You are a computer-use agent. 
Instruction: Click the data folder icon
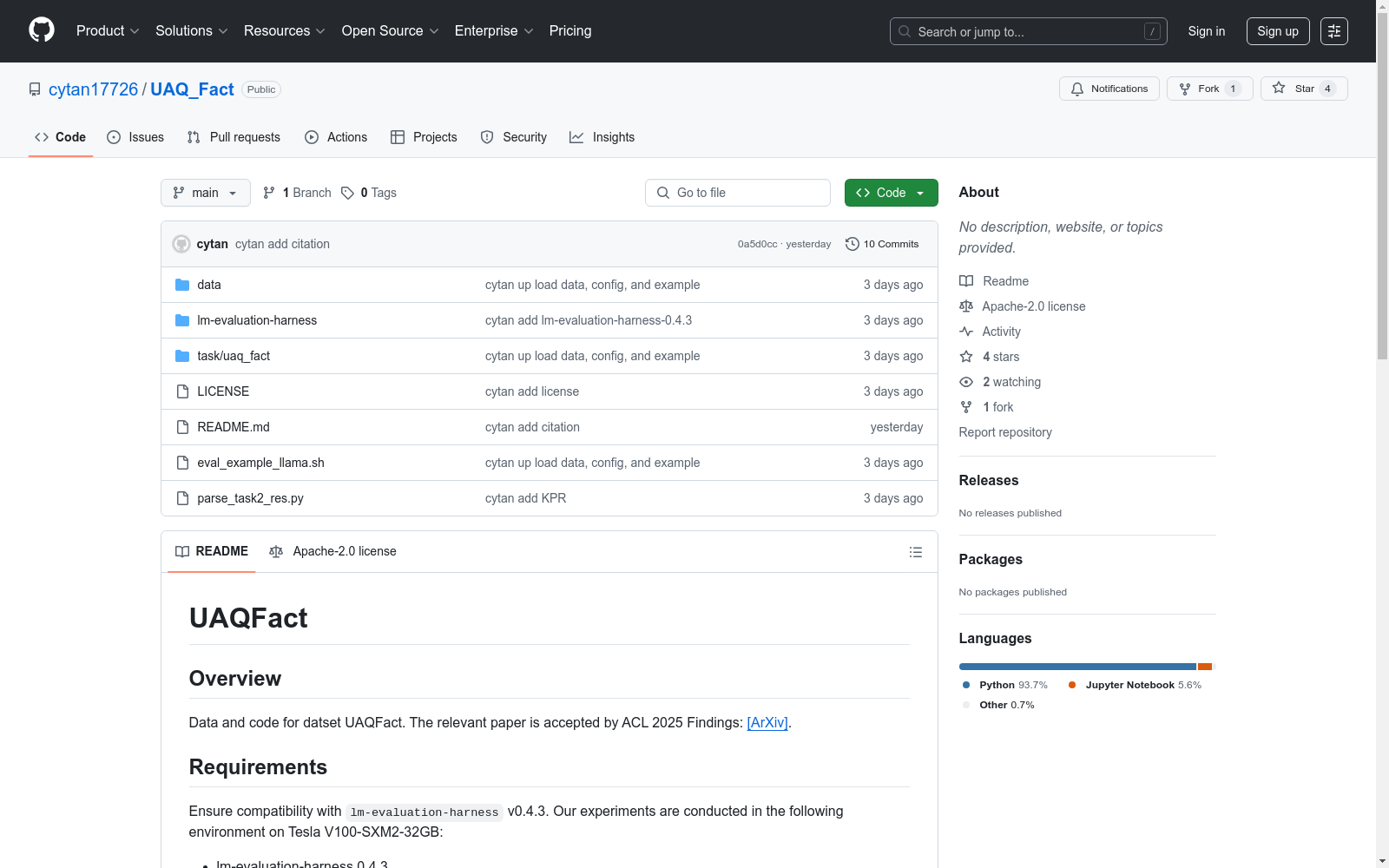pyautogui.click(x=182, y=285)
